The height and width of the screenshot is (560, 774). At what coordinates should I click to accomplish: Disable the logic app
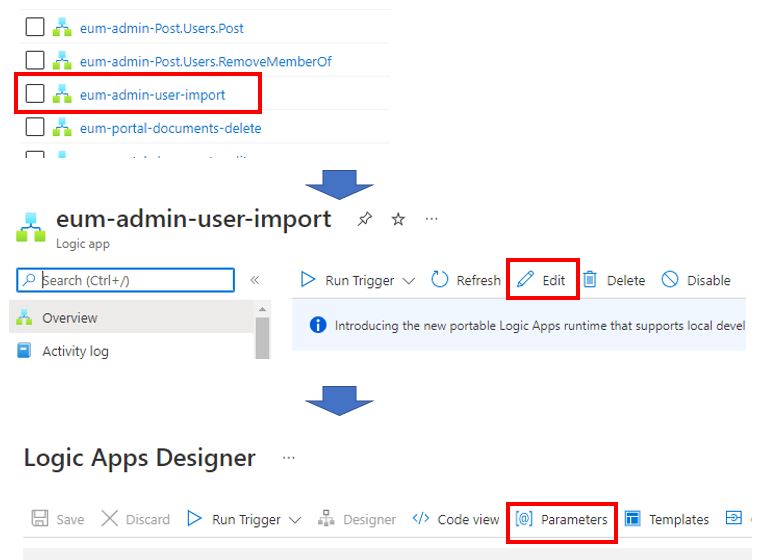tap(696, 280)
